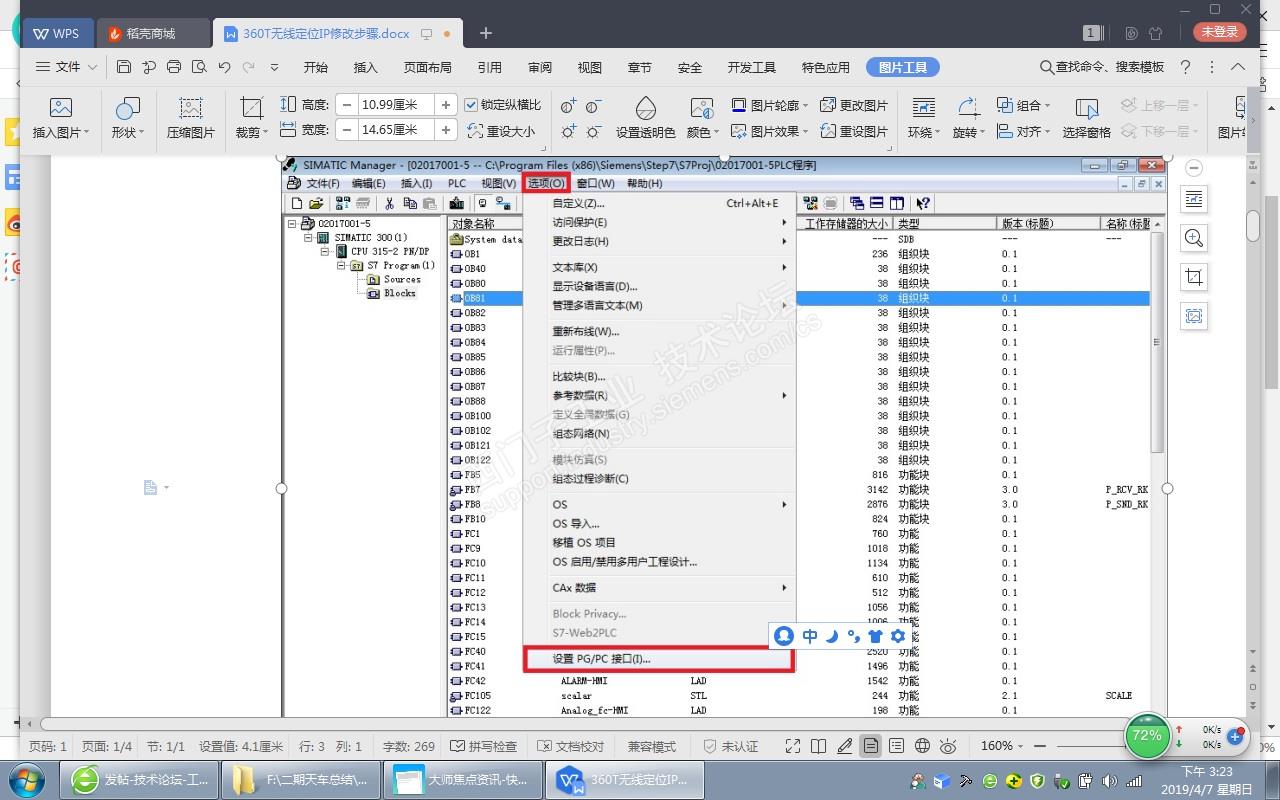Click Reset Size (重设大小) button
Viewport: 1280px width, 800px height.
(x=501, y=131)
